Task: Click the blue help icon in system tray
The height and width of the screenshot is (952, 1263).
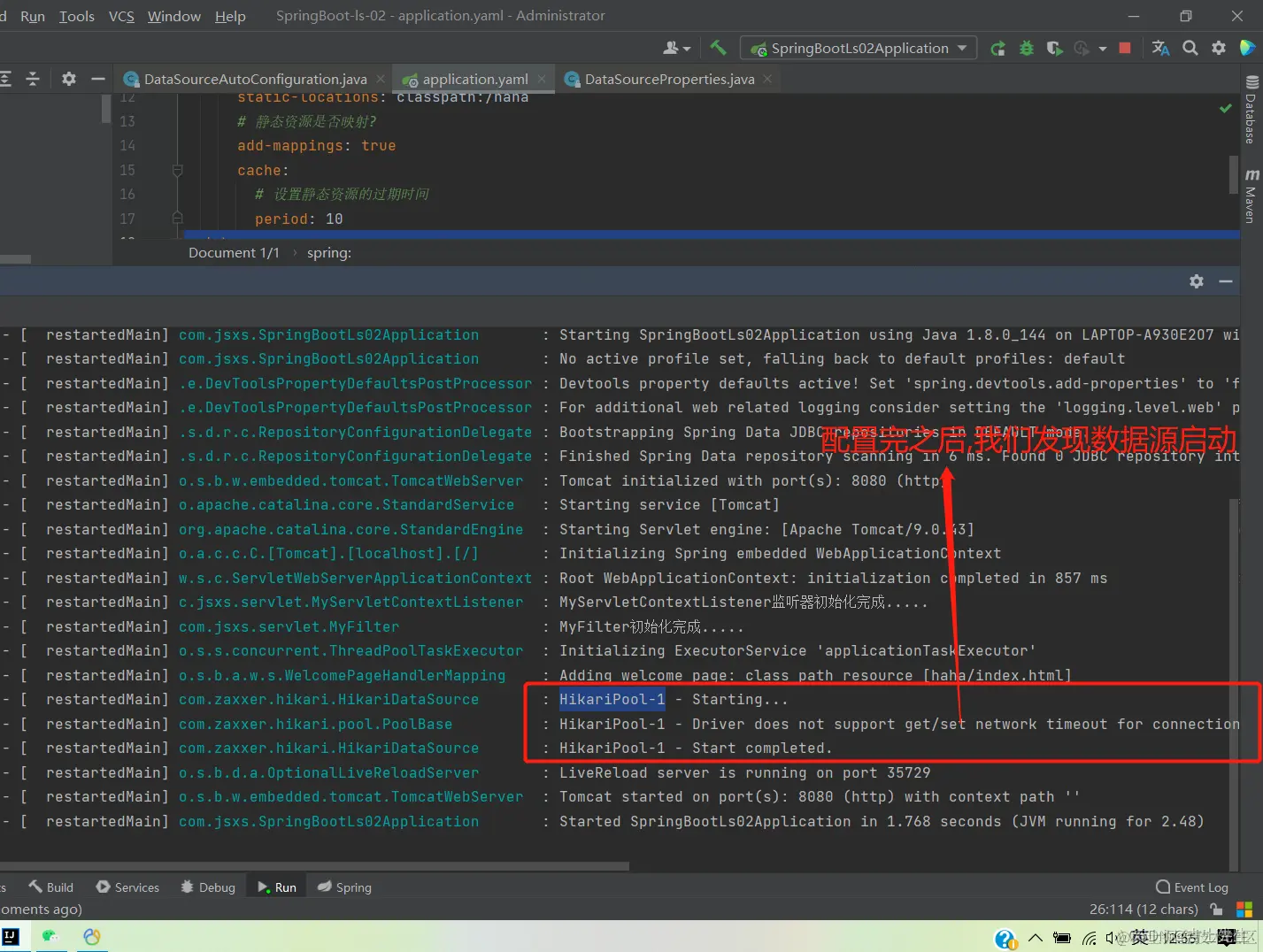Action: click(x=1005, y=939)
